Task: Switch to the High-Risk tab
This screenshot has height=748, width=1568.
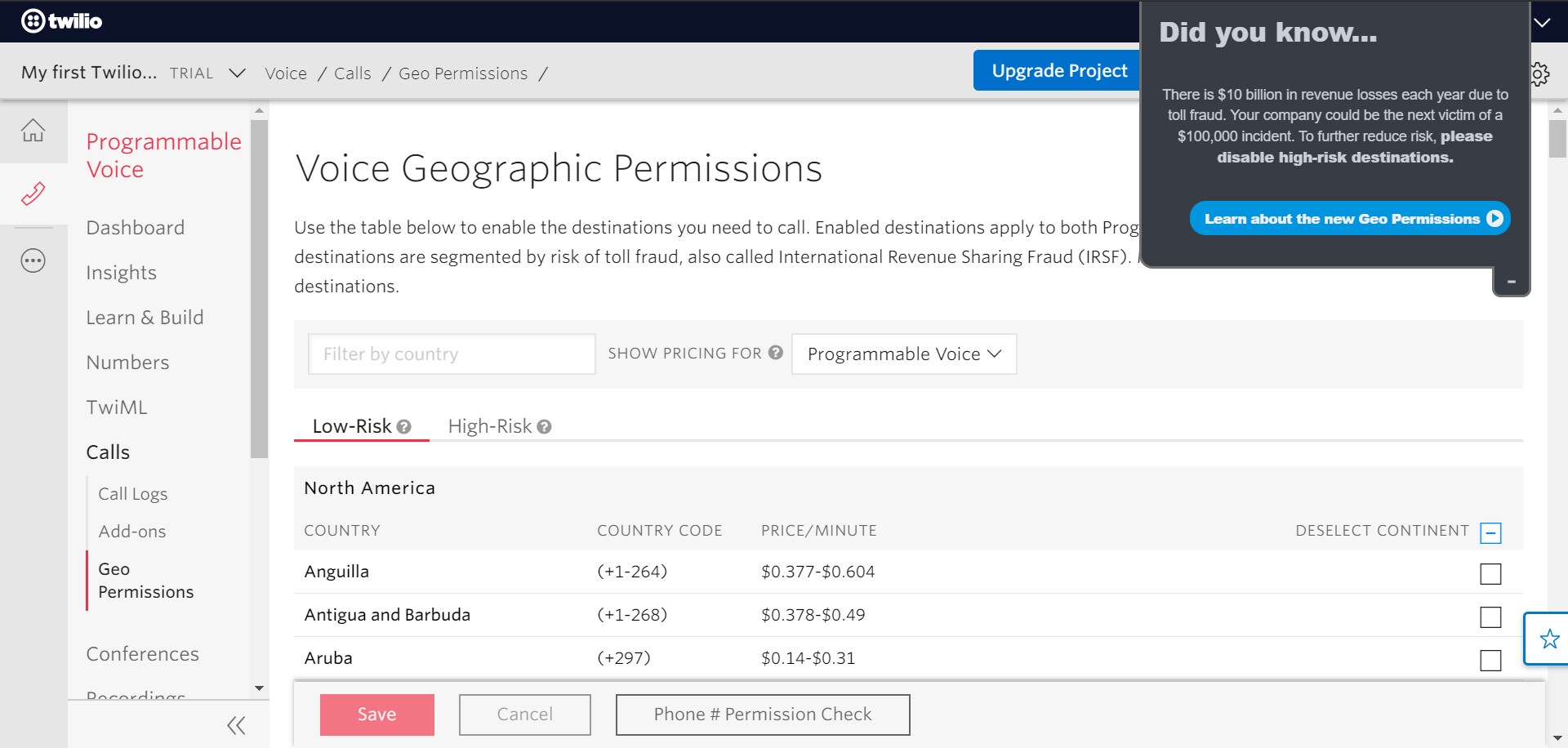Action: 490,425
